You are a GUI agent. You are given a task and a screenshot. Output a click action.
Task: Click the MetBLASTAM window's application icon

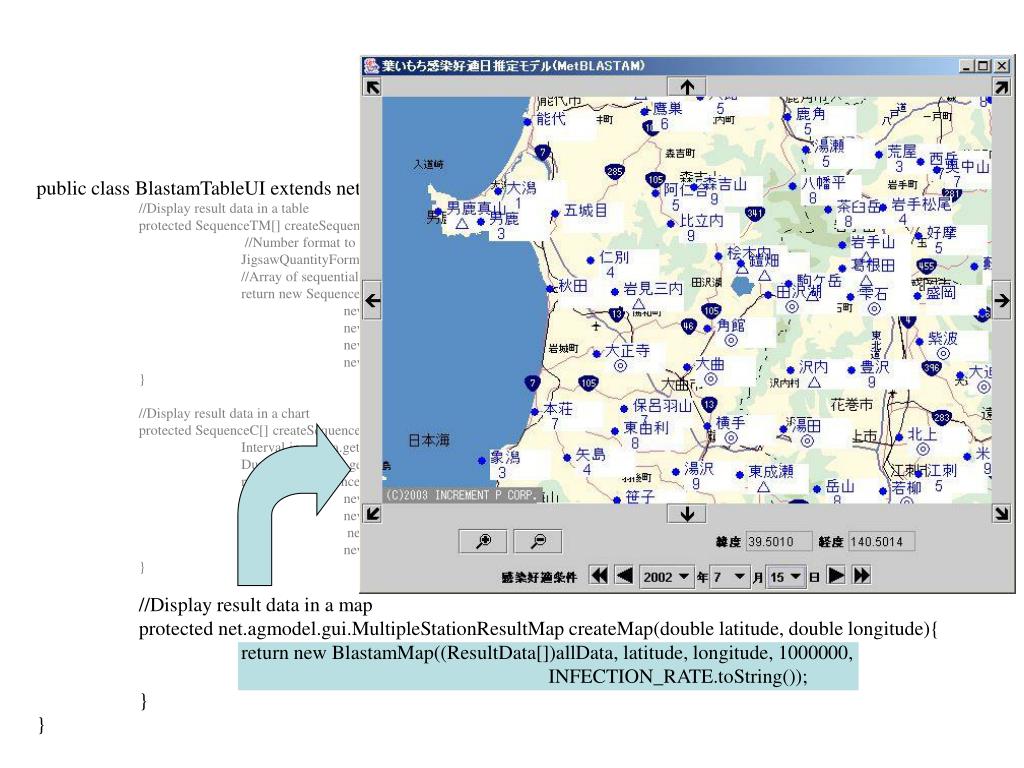372,65
